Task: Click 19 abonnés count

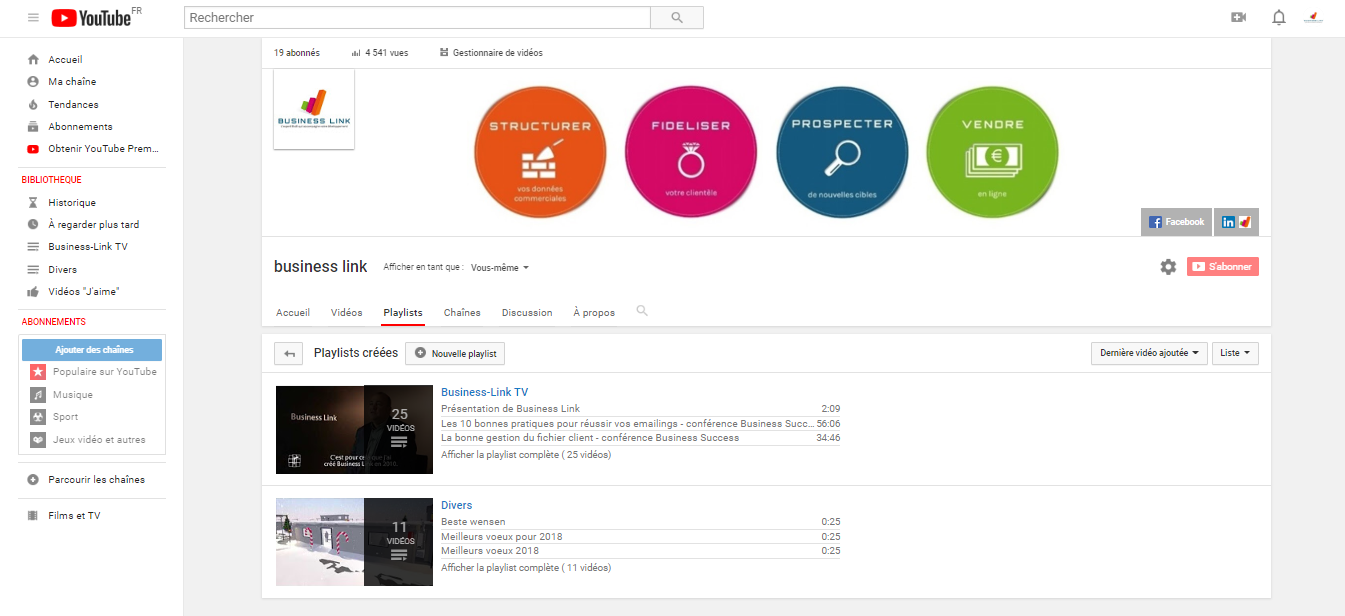Action: tap(297, 53)
